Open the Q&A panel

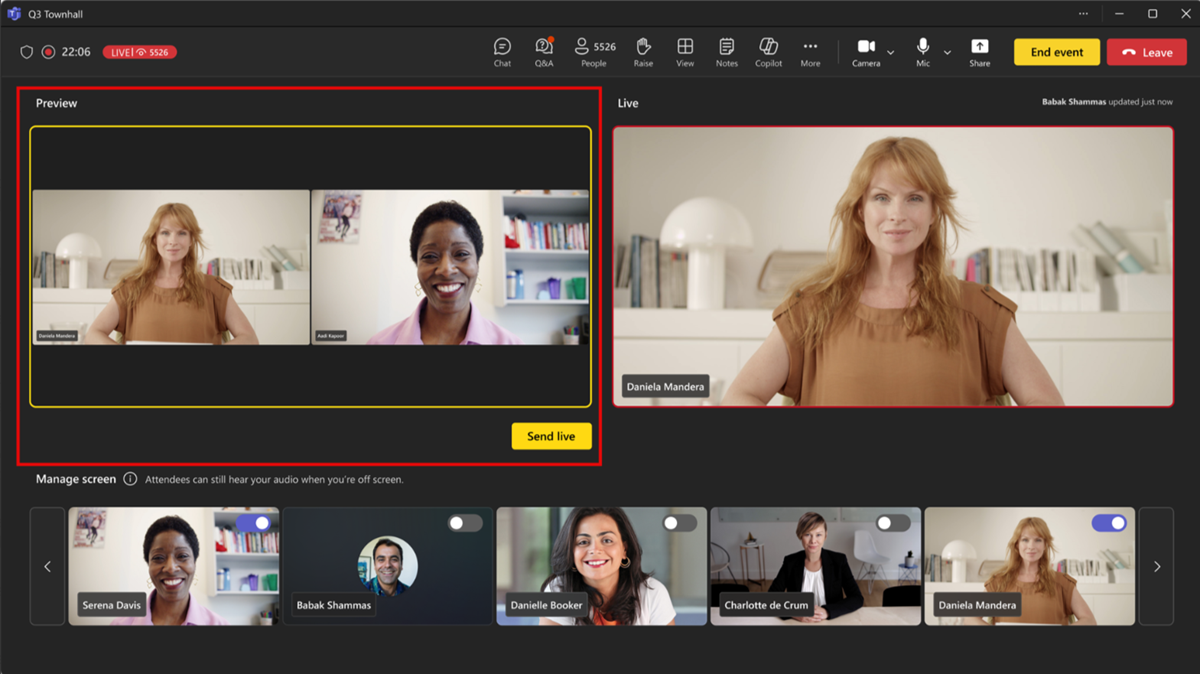click(x=543, y=51)
